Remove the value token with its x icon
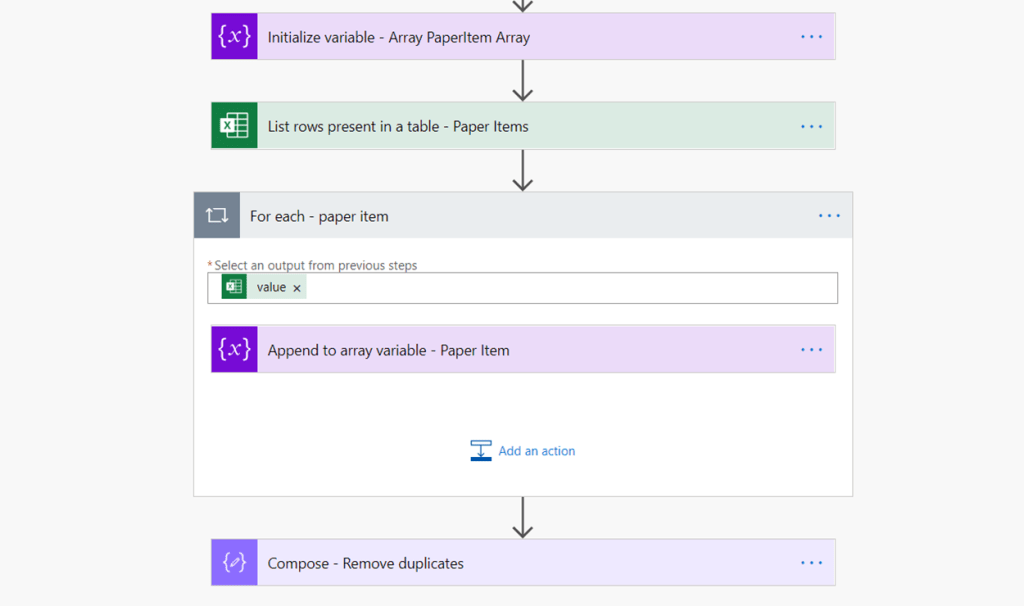The height and width of the screenshot is (606, 1024). click(x=297, y=287)
